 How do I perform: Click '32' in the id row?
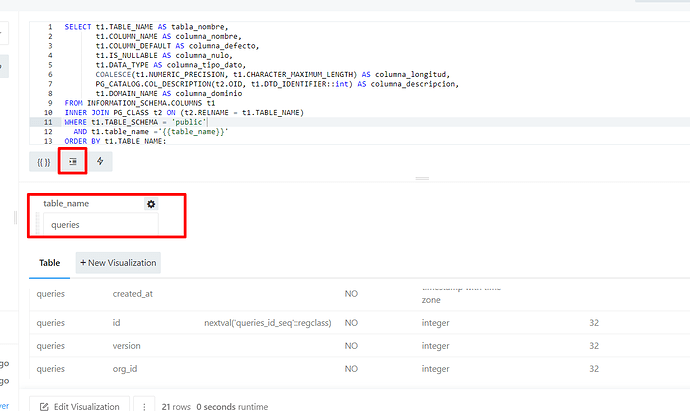coord(594,323)
